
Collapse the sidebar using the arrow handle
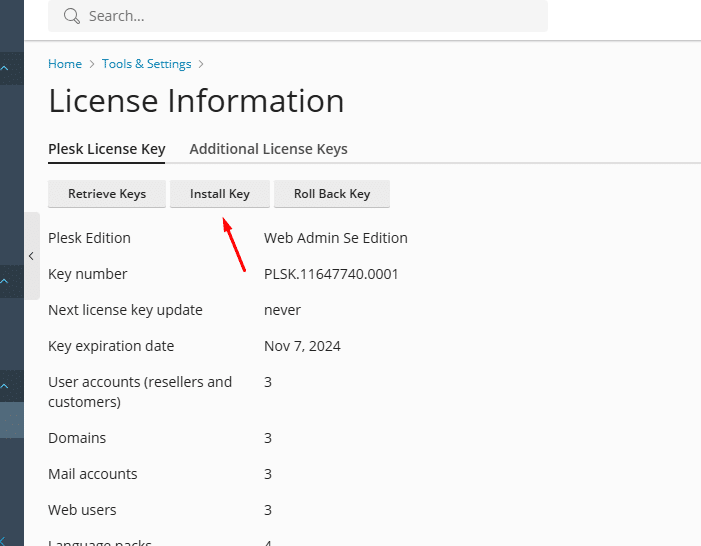31,256
